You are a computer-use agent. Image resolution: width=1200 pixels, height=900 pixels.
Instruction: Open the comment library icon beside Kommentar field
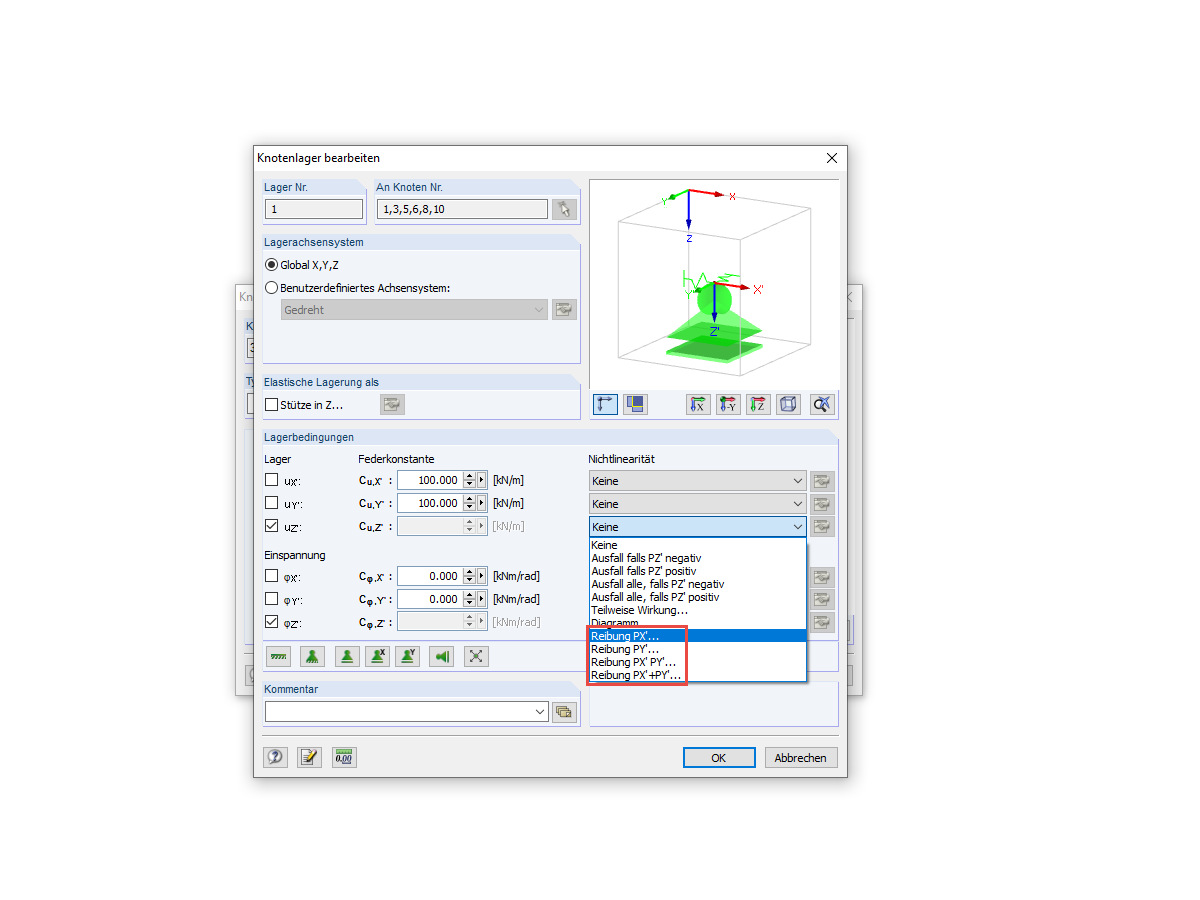(x=563, y=711)
